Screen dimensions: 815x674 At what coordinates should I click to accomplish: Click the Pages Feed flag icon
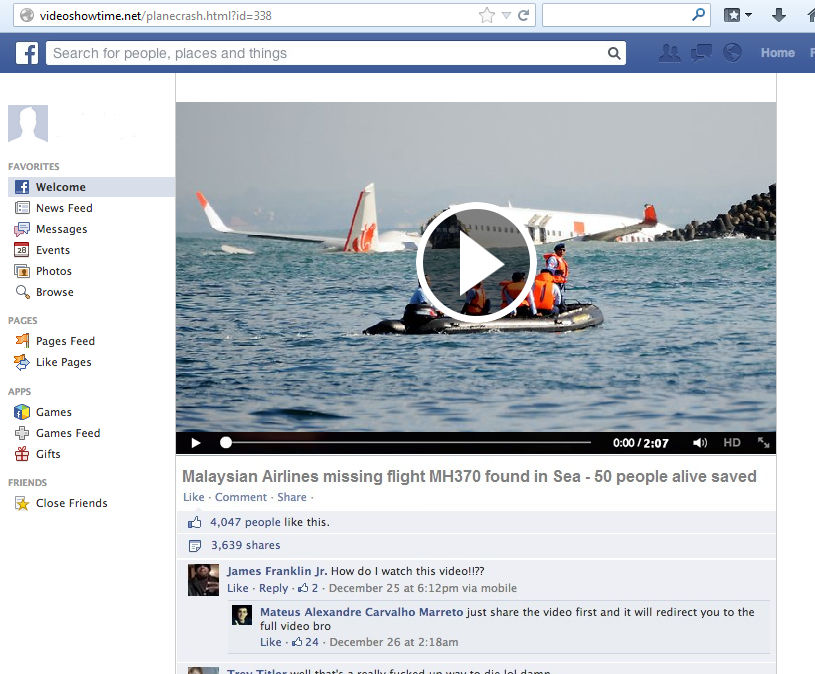[22, 340]
